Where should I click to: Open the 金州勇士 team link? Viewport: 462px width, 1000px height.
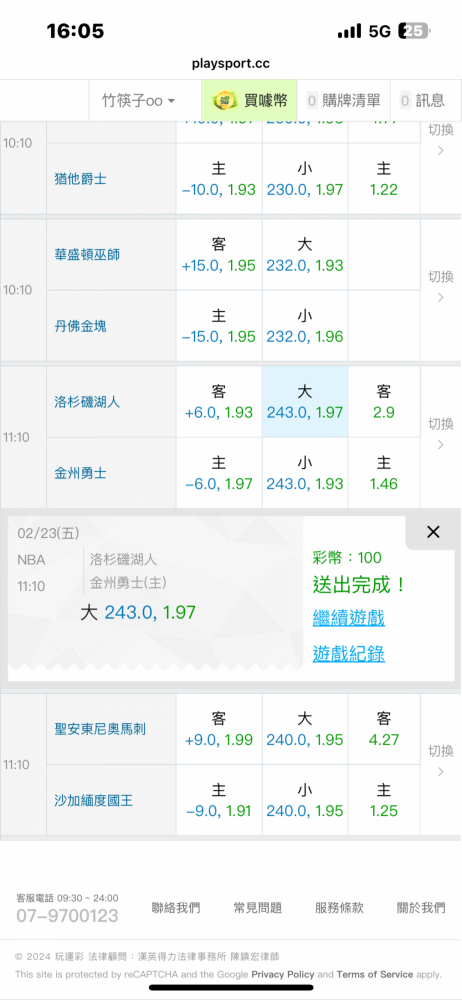tap(80, 473)
